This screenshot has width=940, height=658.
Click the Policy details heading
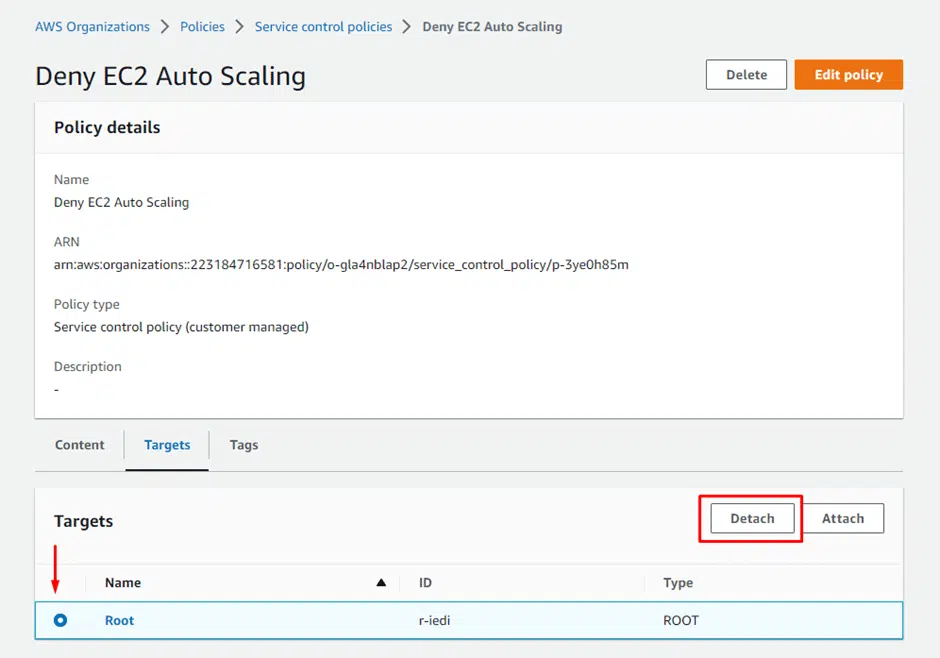107,127
